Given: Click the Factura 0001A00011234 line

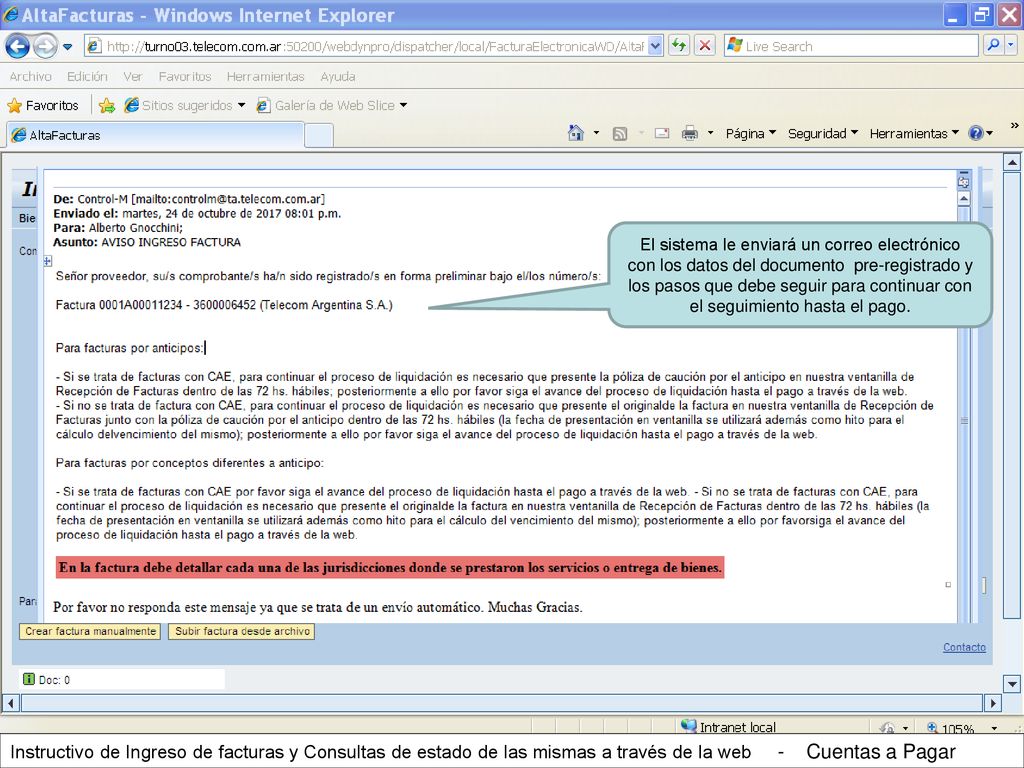Looking at the screenshot, I should point(224,305).
